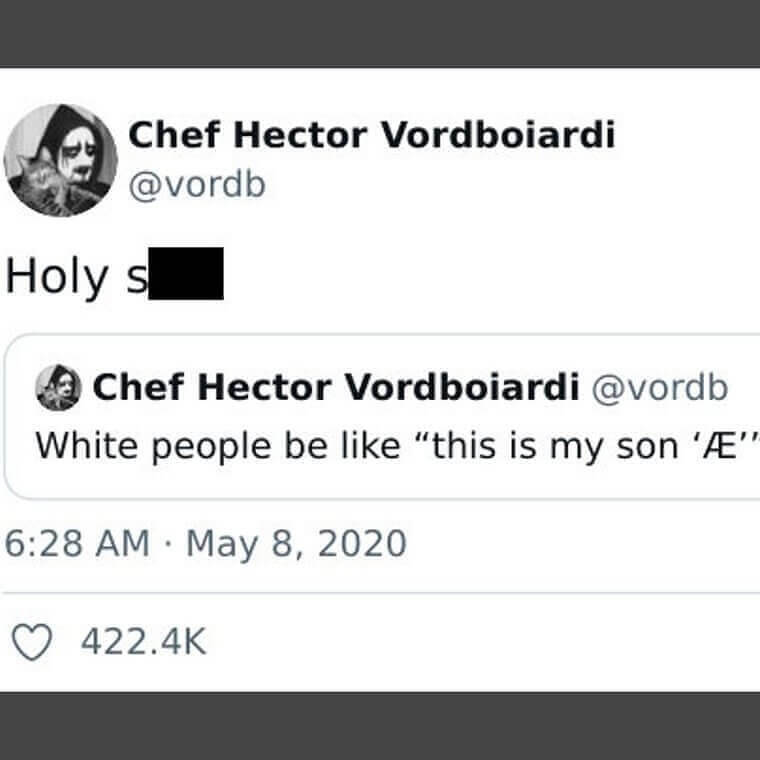Viewport: 760px width, 760px height.
Task: Click empty space right of the like count
Action: click(480, 642)
